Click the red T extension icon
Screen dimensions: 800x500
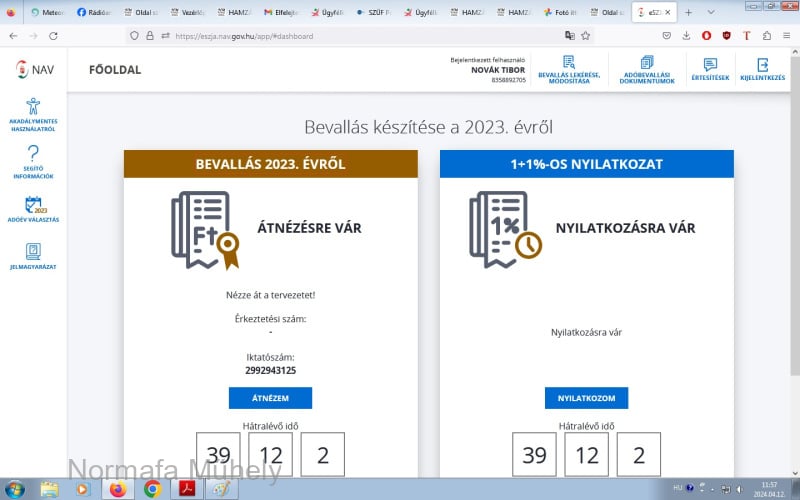[746, 36]
